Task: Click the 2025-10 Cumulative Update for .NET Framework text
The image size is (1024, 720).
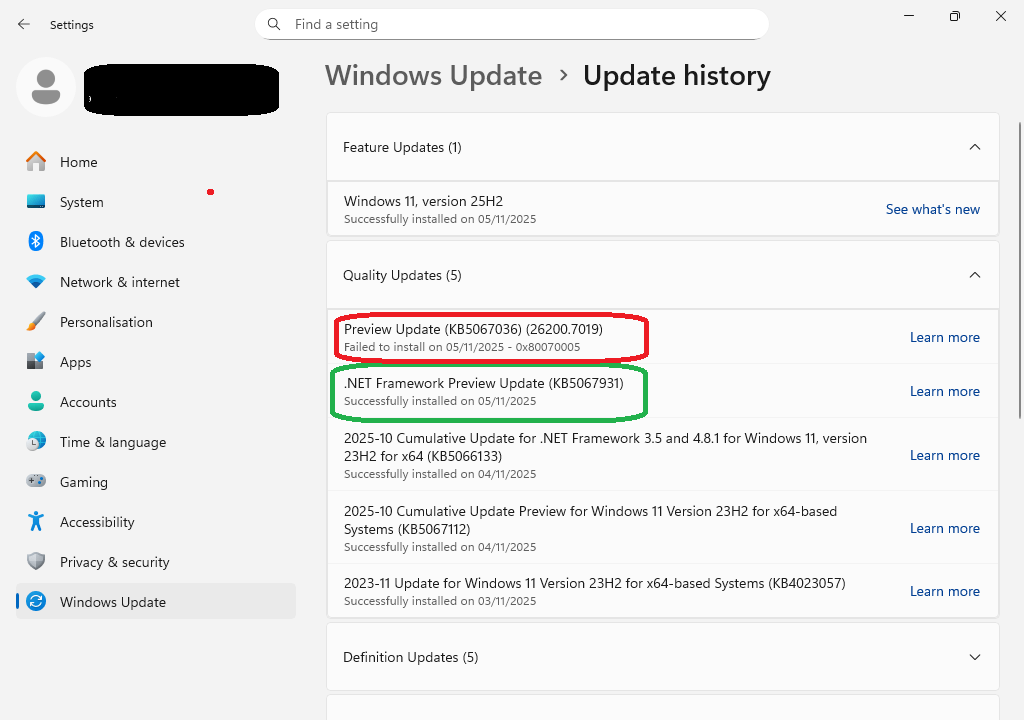Action: 605,447
